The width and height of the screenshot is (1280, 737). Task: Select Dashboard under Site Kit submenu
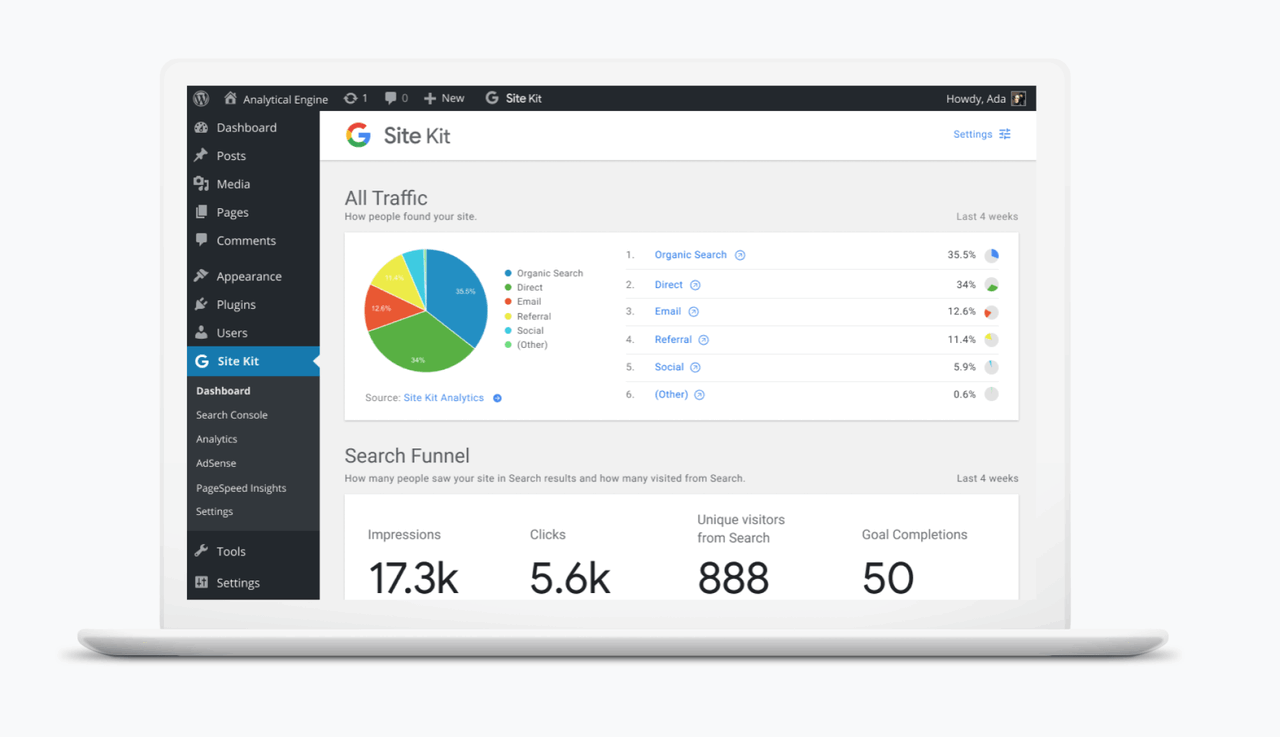(x=223, y=391)
